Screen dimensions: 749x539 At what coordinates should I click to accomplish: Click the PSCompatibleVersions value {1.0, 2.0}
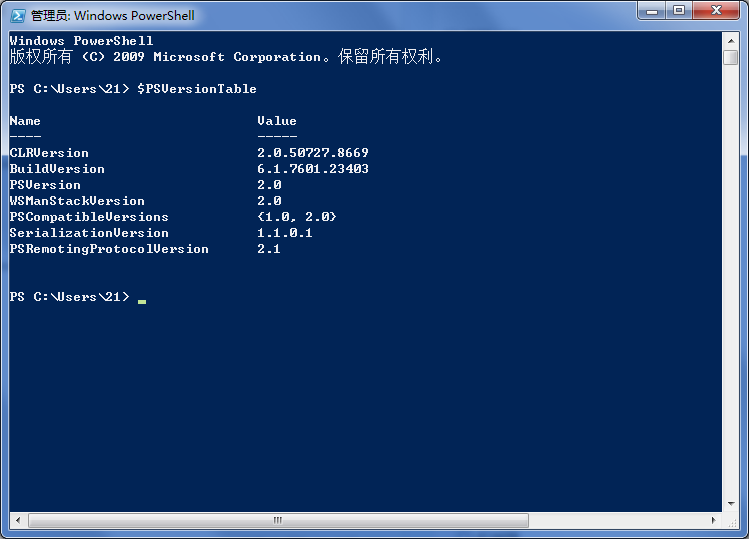click(297, 217)
